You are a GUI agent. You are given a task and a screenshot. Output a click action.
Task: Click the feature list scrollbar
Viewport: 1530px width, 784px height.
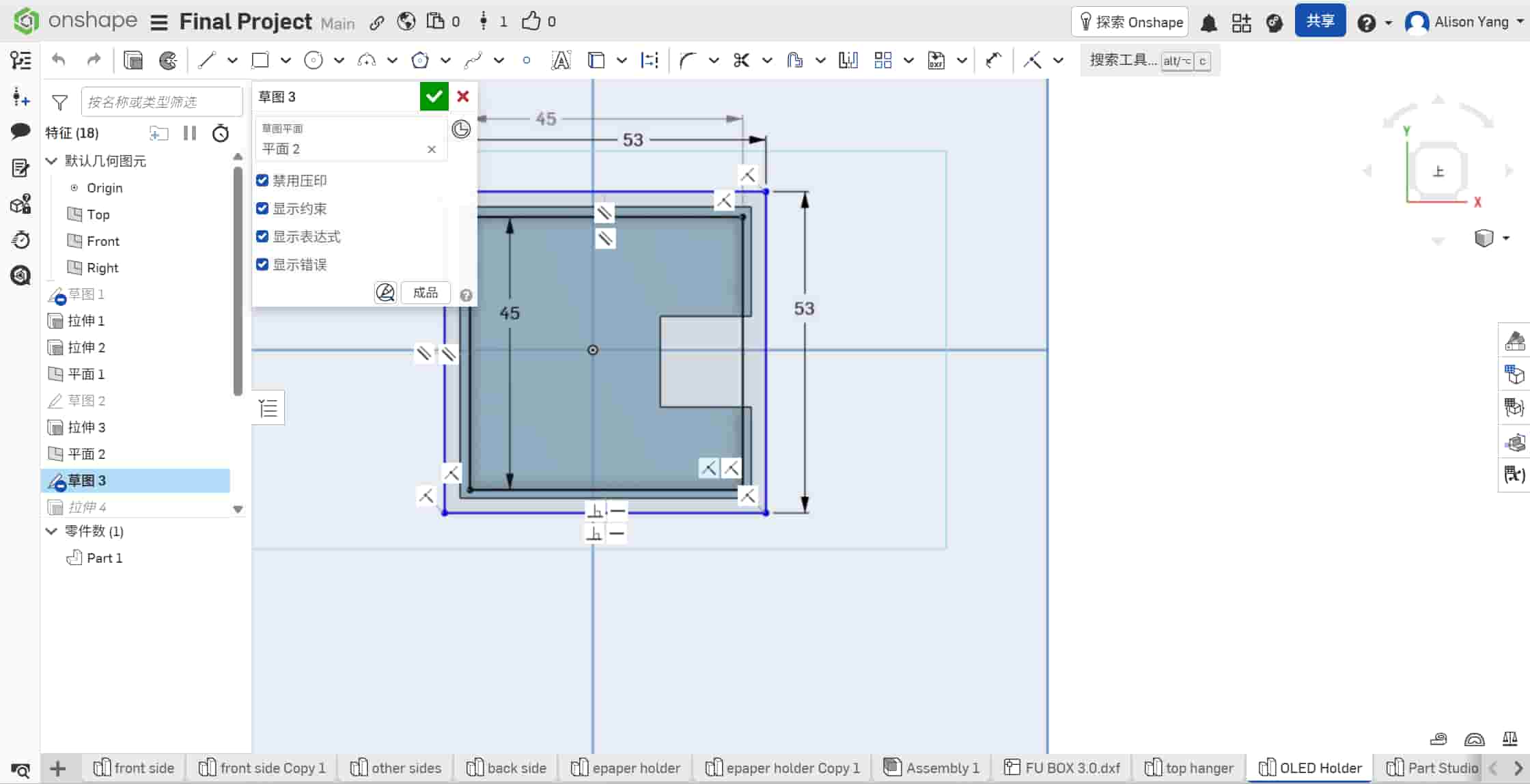coord(238,280)
